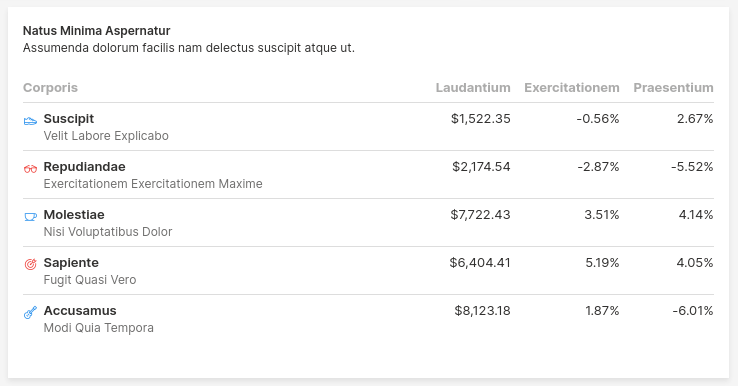Image resolution: width=738 pixels, height=386 pixels.
Task: Open the Accusamus row title
Action: coord(80,311)
